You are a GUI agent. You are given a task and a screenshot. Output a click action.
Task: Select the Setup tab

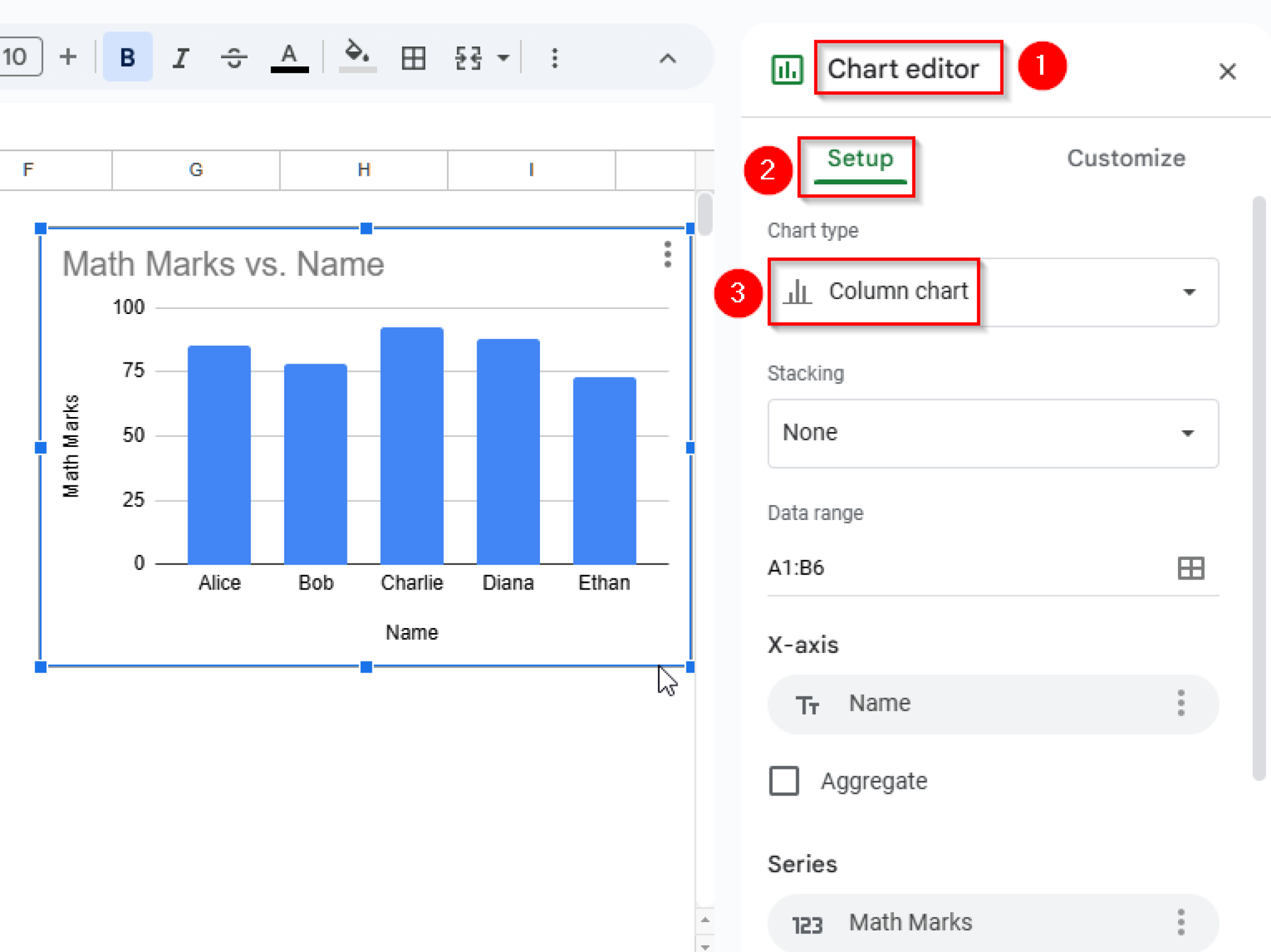click(x=859, y=159)
